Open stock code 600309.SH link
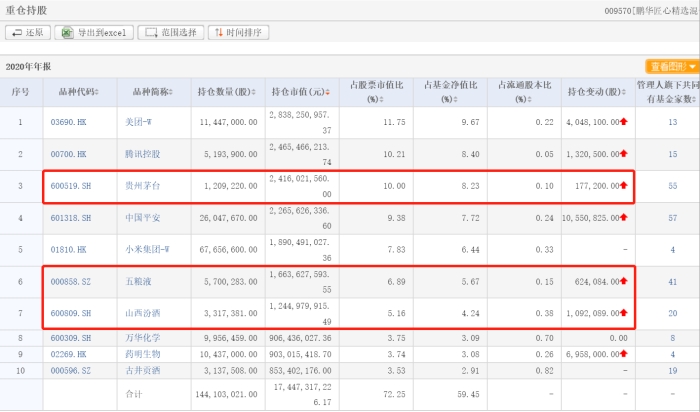 tap(71, 338)
